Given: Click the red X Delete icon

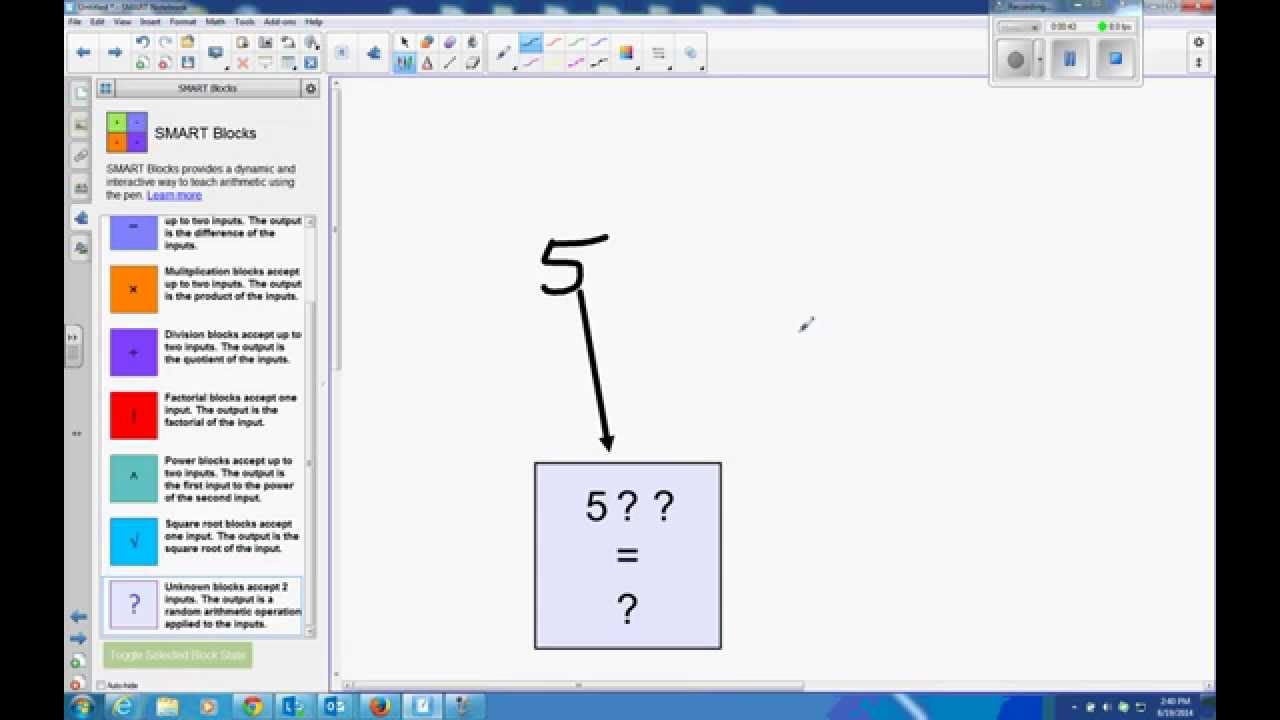Looking at the screenshot, I should click(x=242, y=62).
